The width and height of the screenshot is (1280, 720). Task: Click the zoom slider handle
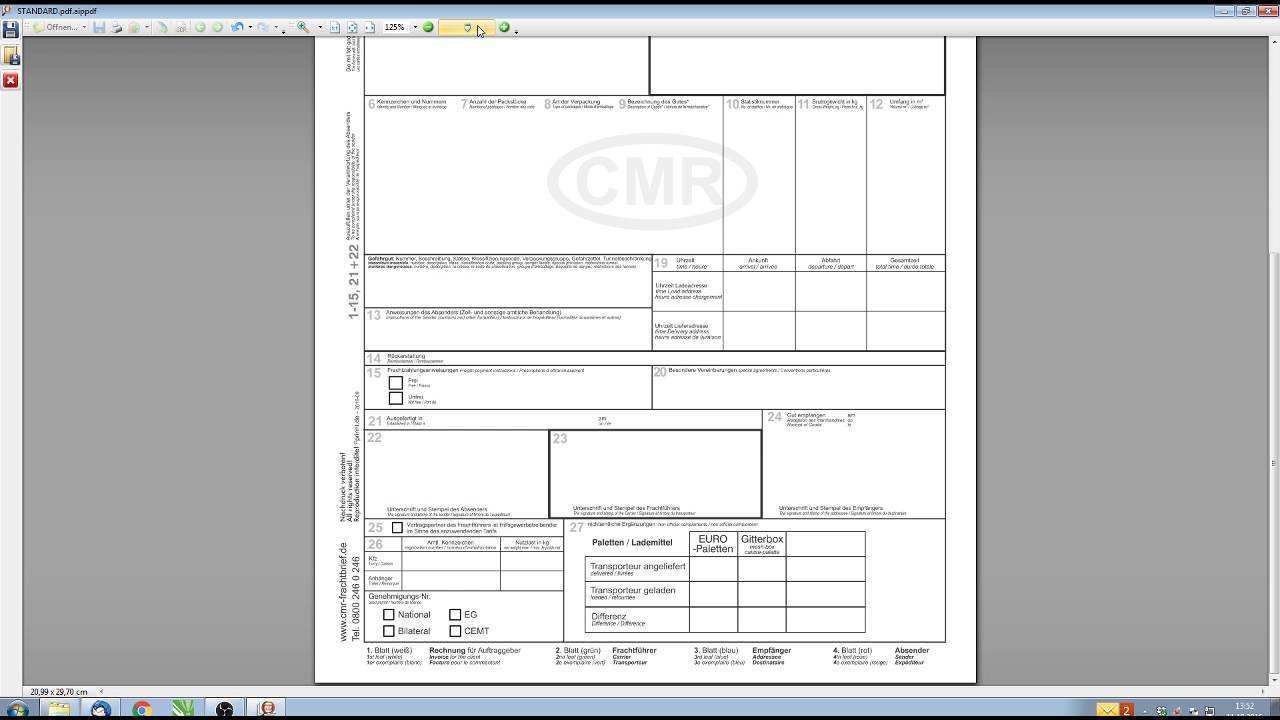(467, 28)
